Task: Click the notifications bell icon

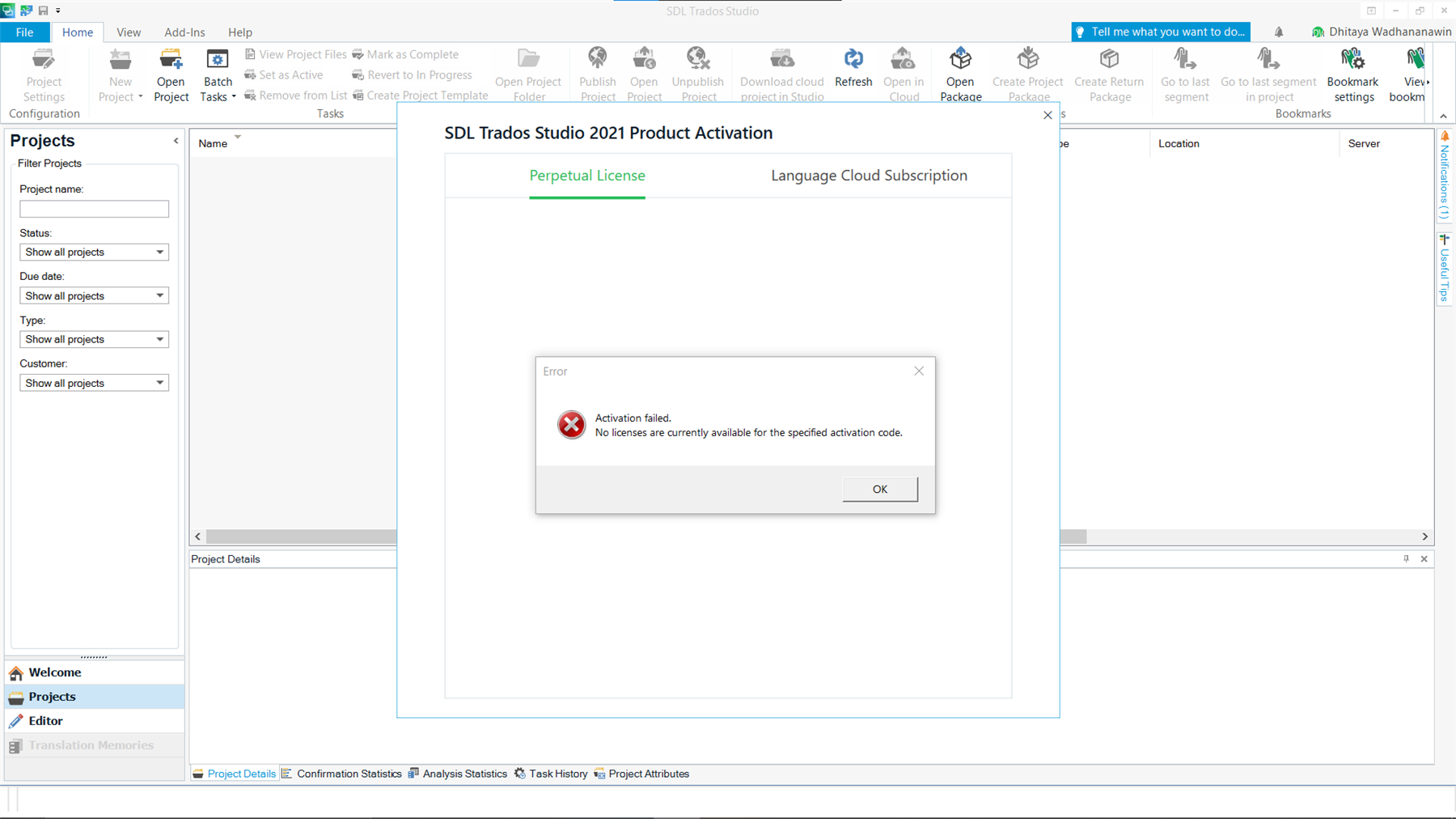Action: pos(1279,32)
